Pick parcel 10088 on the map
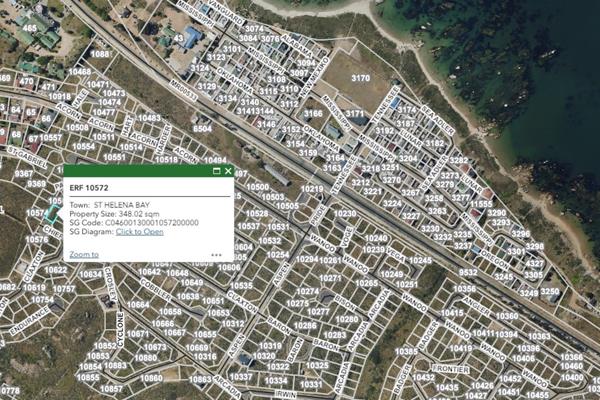The height and width of the screenshot is (400, 600). pyautogui.click(x=100, y=53)
